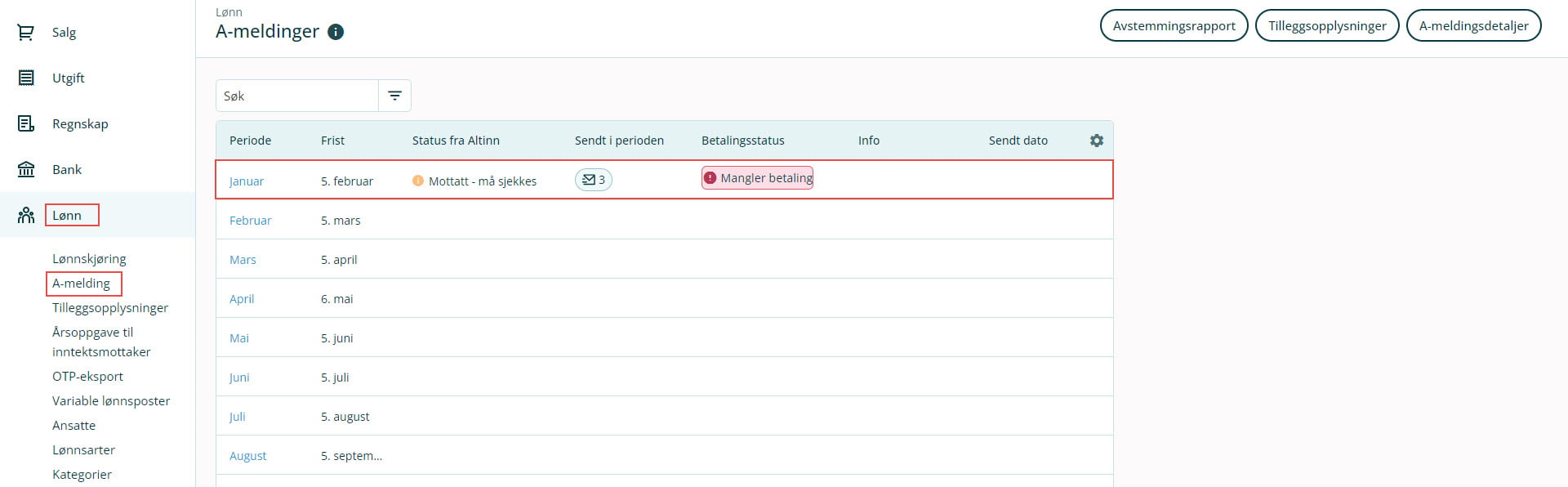
Task: Click the Bank building icon
Action: click(x=26, y=170)
